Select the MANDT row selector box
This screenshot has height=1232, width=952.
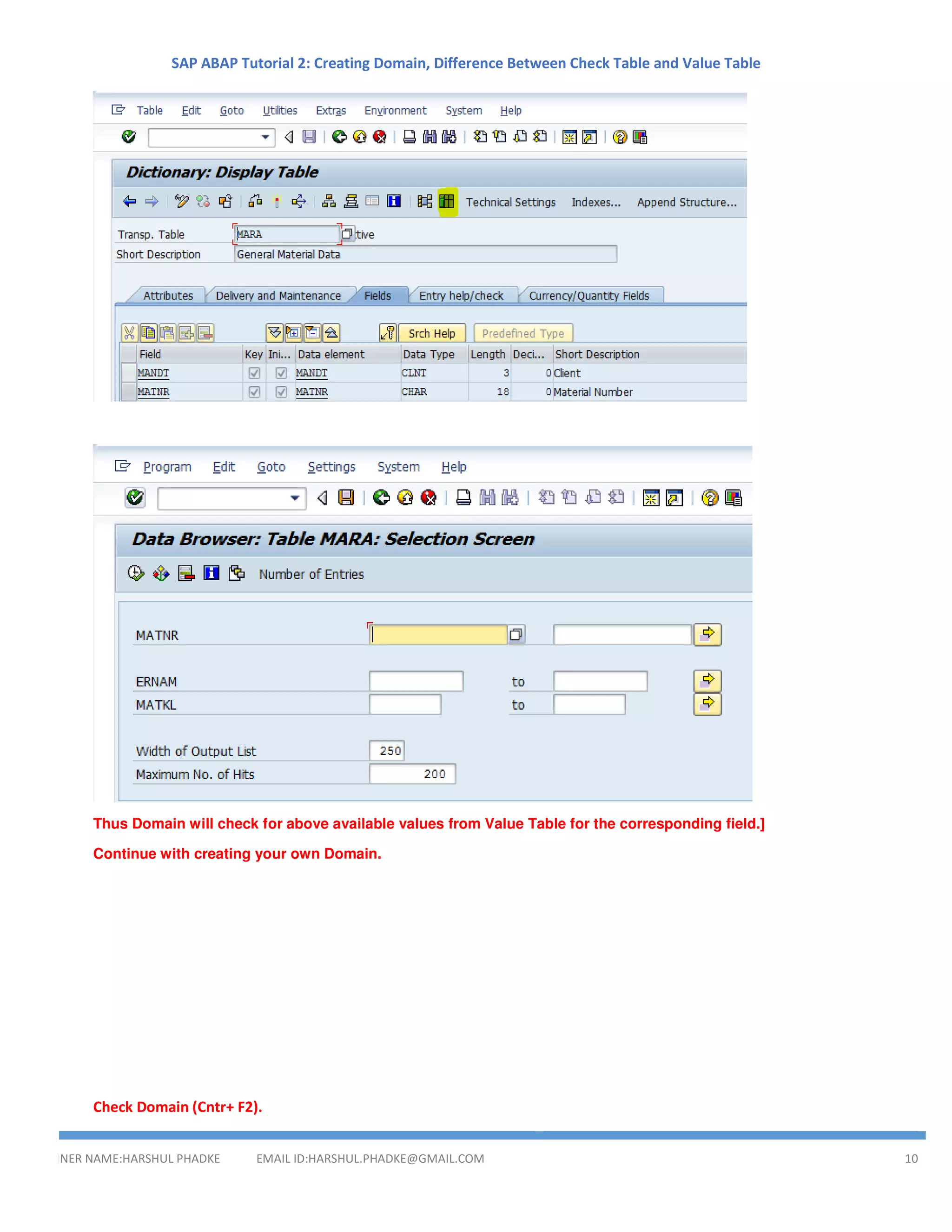click(129, 373)
